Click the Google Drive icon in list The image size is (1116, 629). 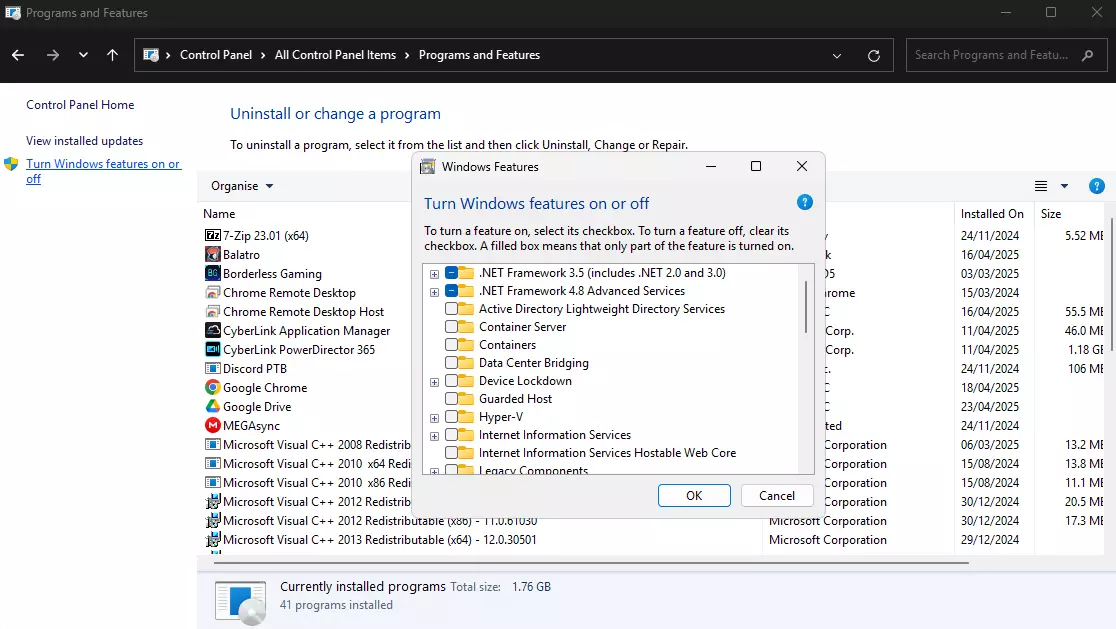[x=212, y=407]
